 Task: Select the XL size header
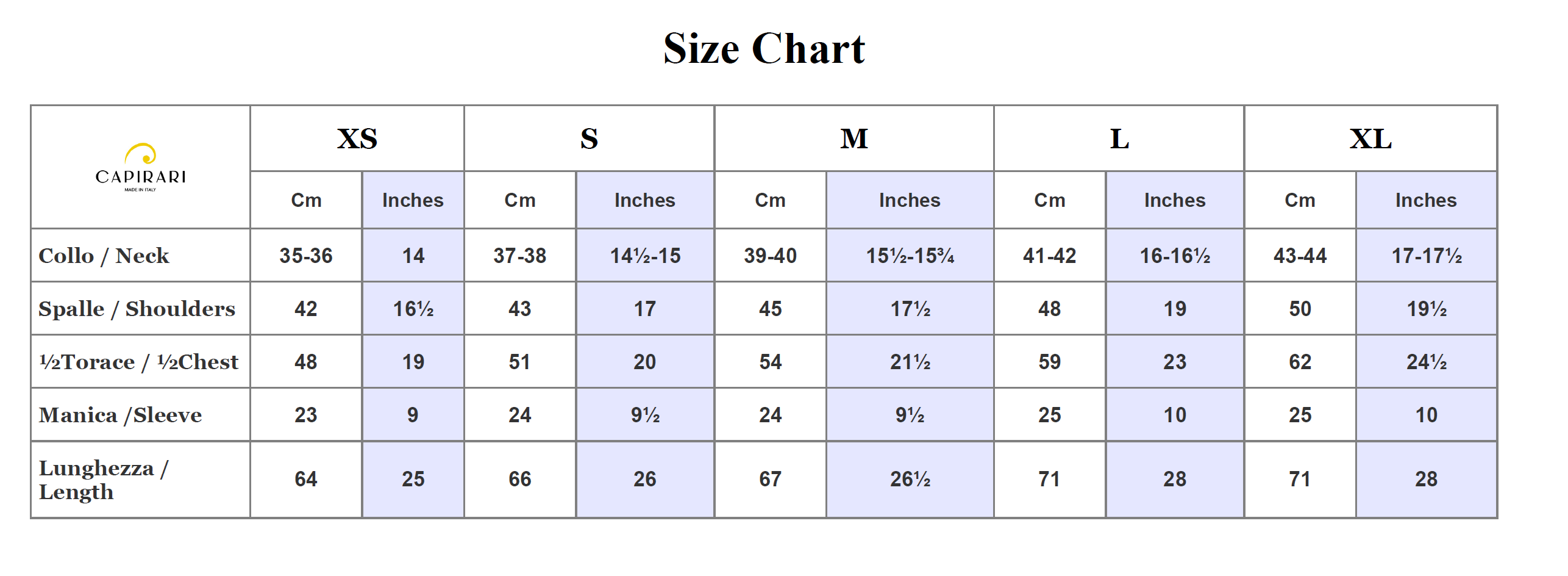(1370, 139)
